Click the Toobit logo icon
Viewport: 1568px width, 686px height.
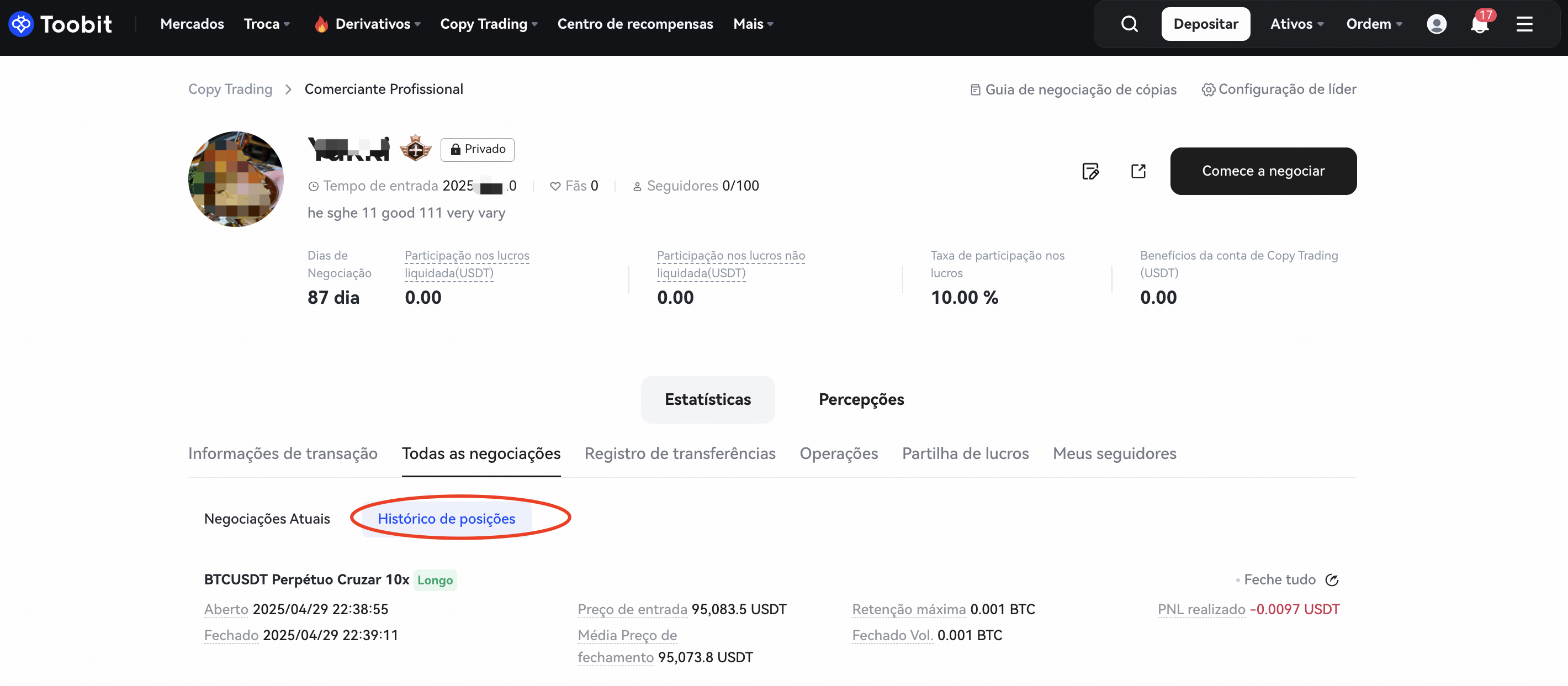pos(22,24)
